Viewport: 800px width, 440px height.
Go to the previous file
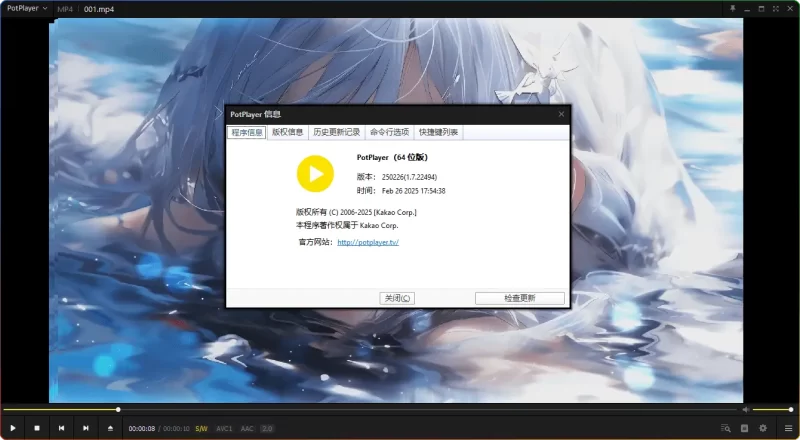[61, 428]
